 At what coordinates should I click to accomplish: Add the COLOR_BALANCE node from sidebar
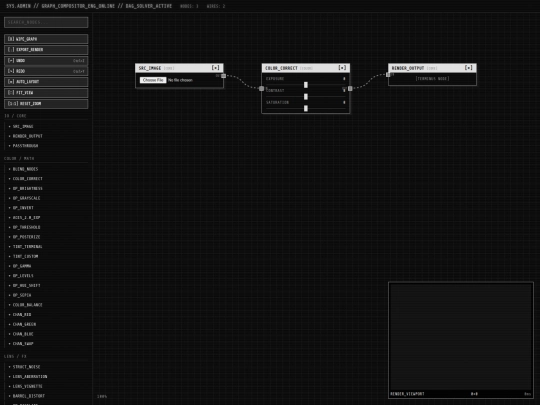pyautogui.click(x=46, y=305)
